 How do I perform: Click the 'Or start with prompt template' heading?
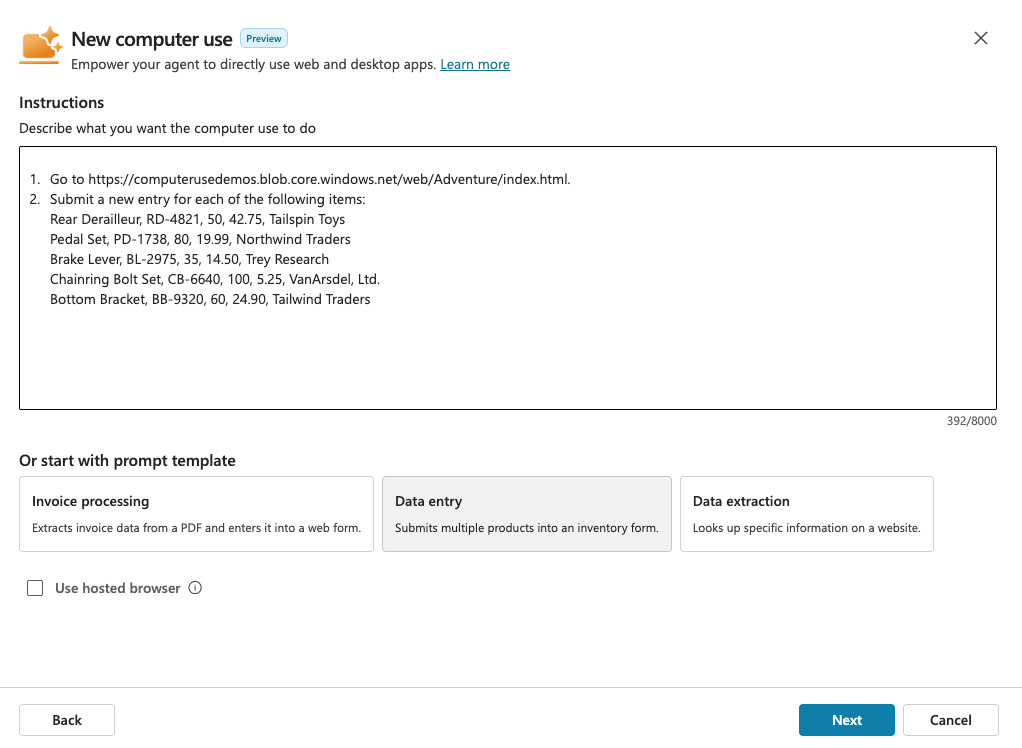tap(127, 461)
